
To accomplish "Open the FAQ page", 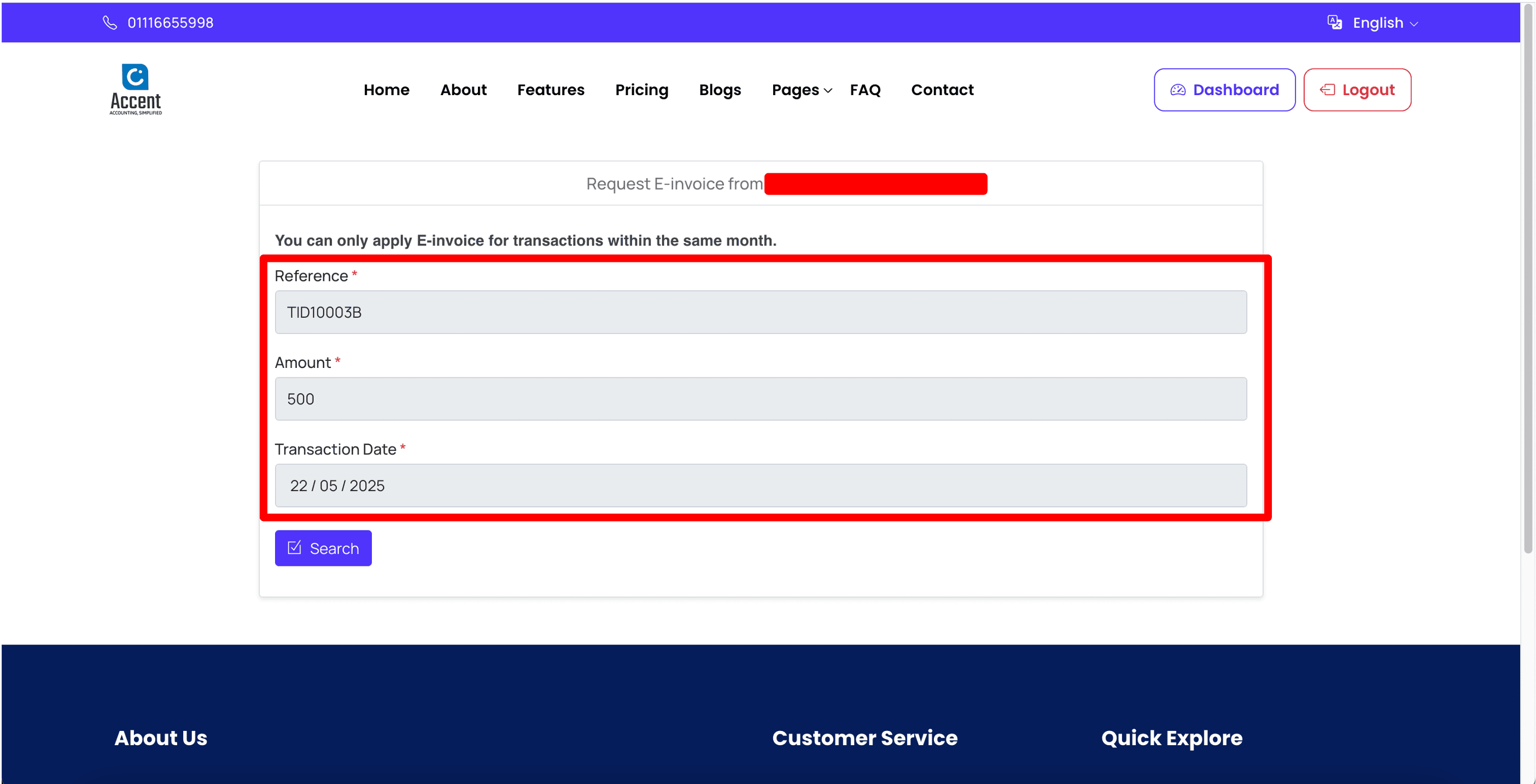I will (865, 90).
